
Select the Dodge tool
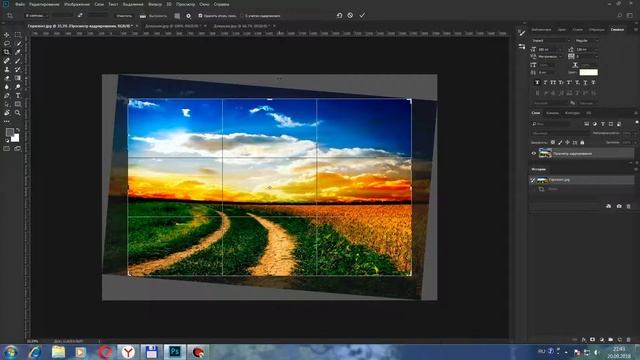18,87
